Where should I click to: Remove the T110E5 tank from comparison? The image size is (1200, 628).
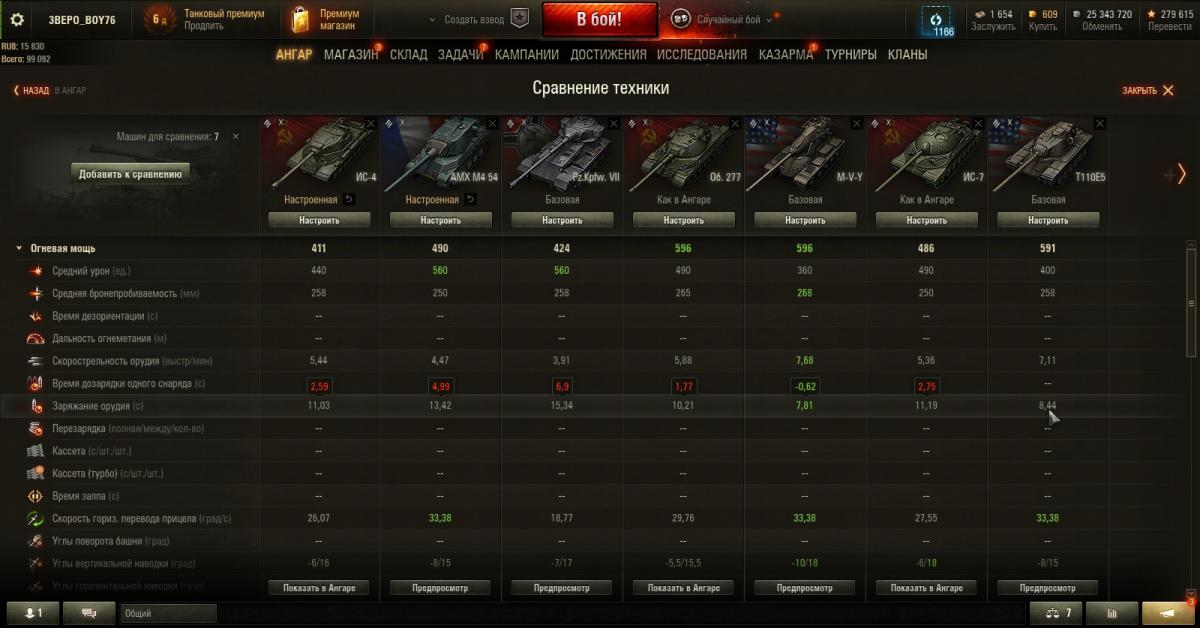(1100, 123)
